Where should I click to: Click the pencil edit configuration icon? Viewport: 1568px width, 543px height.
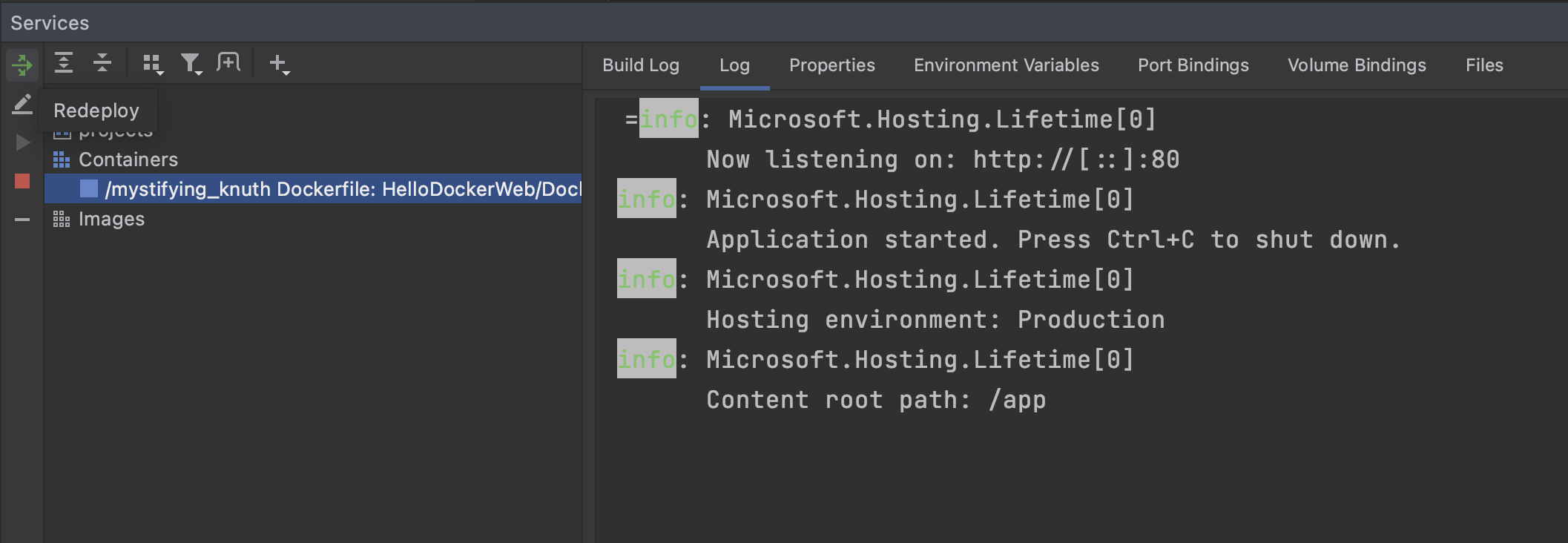pos(22,105)
